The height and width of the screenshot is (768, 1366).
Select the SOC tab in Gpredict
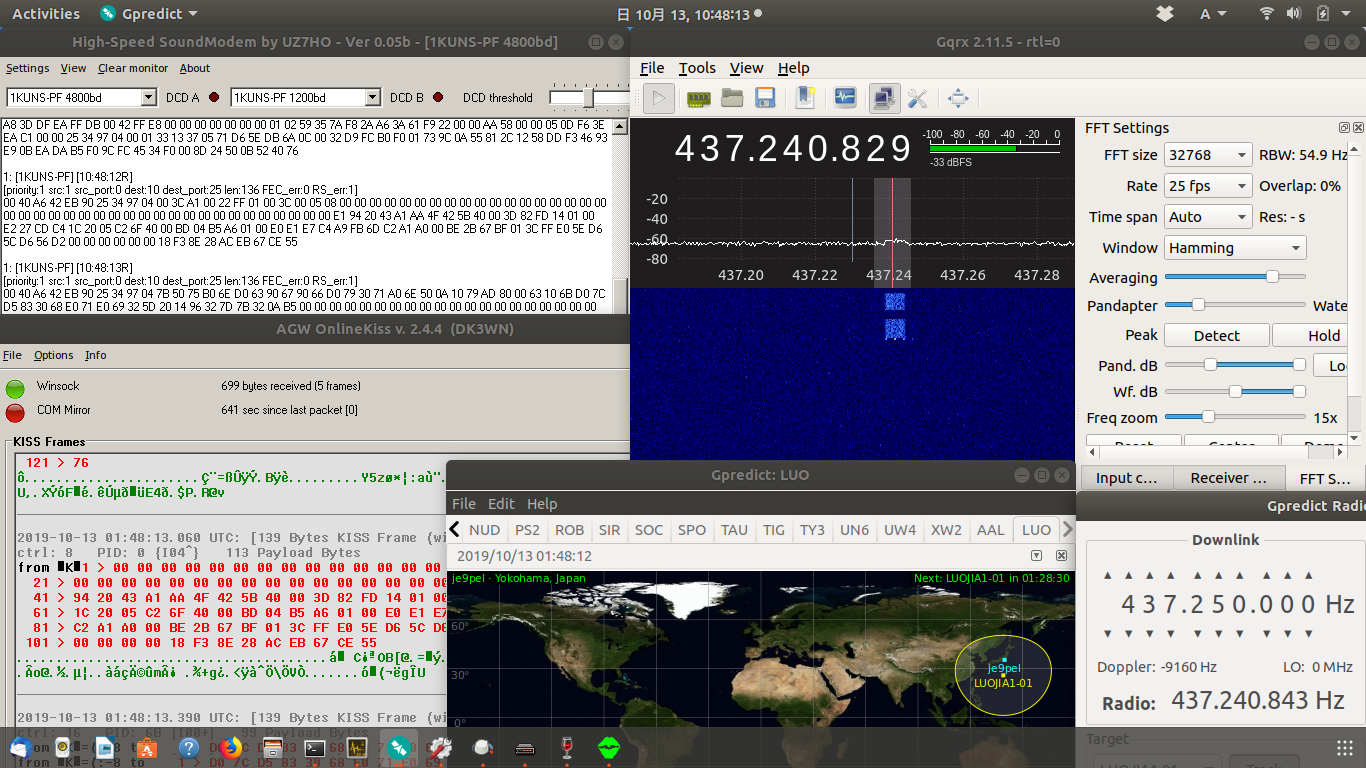tap(649, 530)
